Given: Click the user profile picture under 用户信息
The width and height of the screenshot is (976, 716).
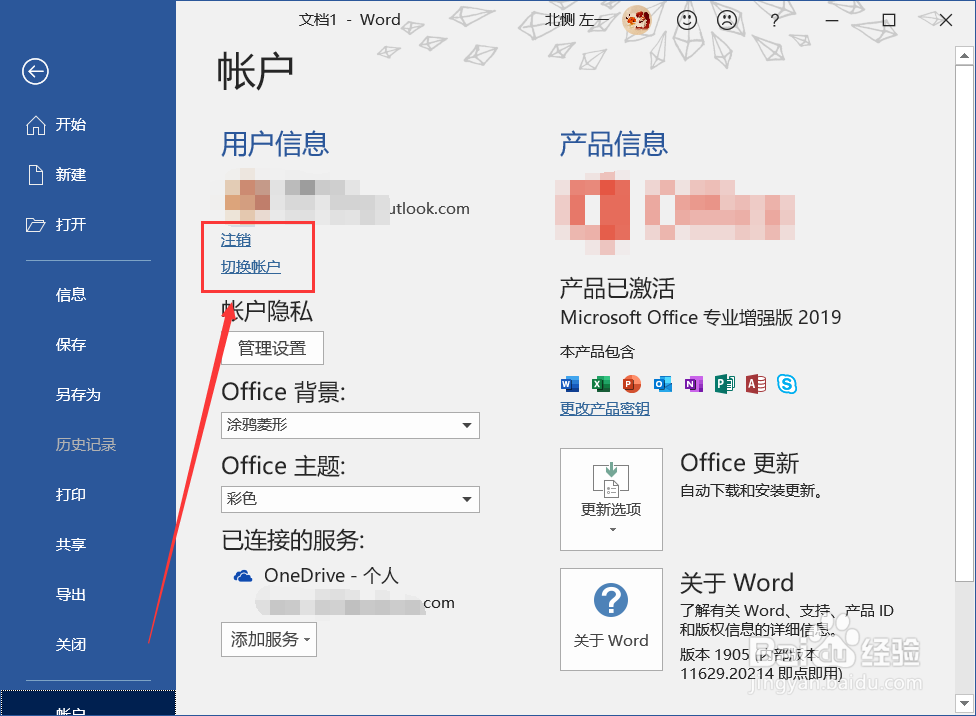Looking at the screenshot, I should [x=247, y=195].
